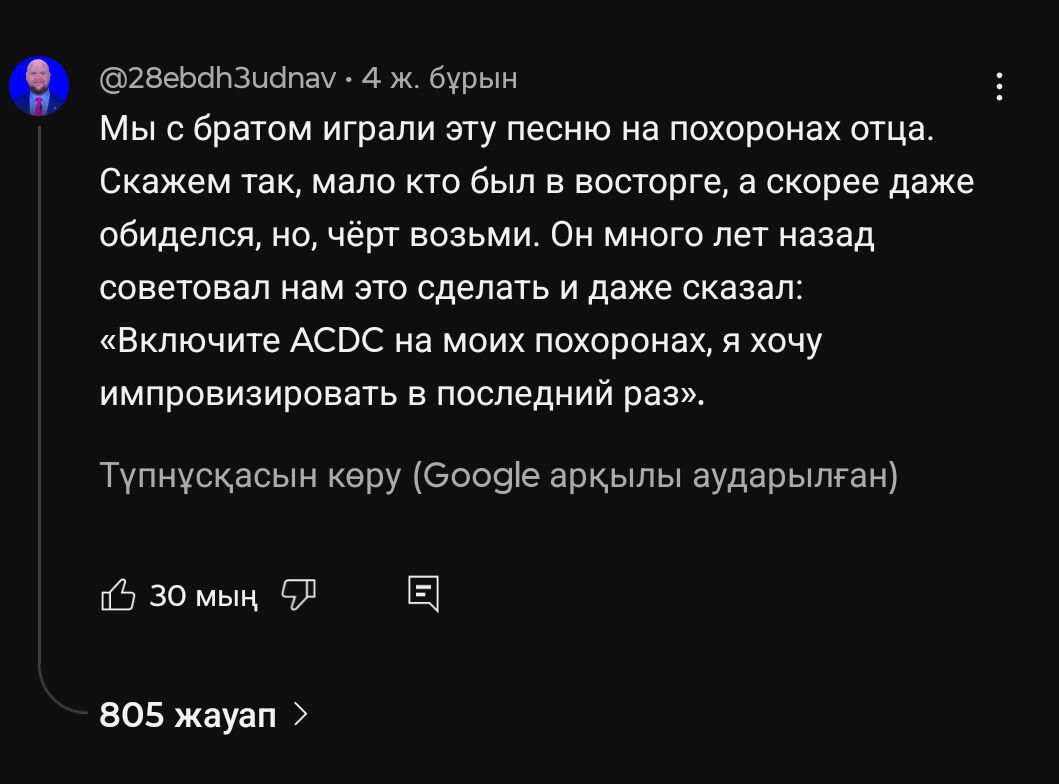This screenshot has height=784, width=1059.
Task: Click the "Google арқылы аударылған" label
Action: click(x=656, y=476)
